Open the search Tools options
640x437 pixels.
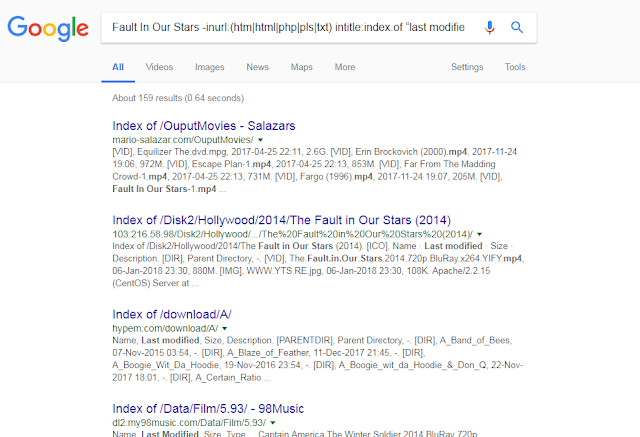[x=515, y=67]
